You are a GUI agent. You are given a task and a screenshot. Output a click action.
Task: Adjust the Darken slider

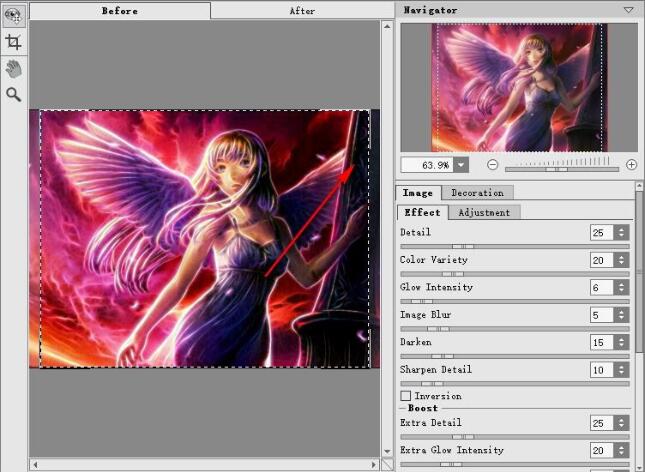click(x=515, y=356)
